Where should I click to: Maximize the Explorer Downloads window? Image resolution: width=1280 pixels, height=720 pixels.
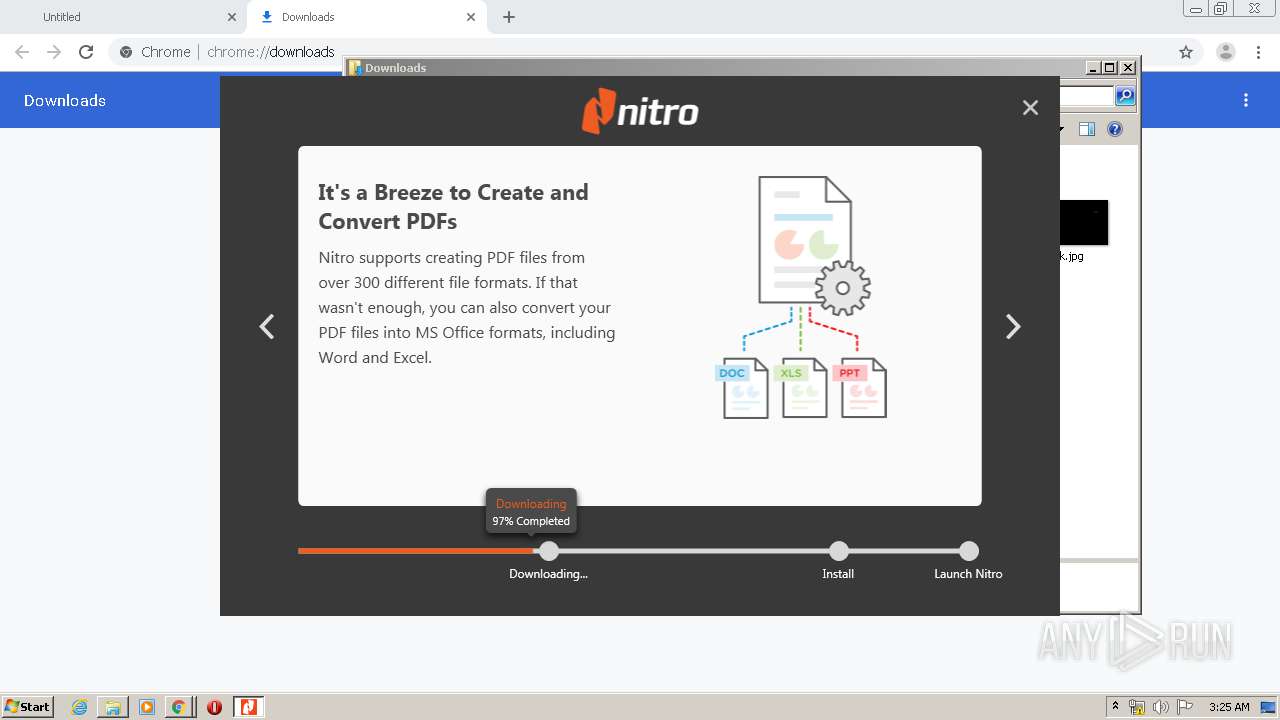(x=1110, y=68)
